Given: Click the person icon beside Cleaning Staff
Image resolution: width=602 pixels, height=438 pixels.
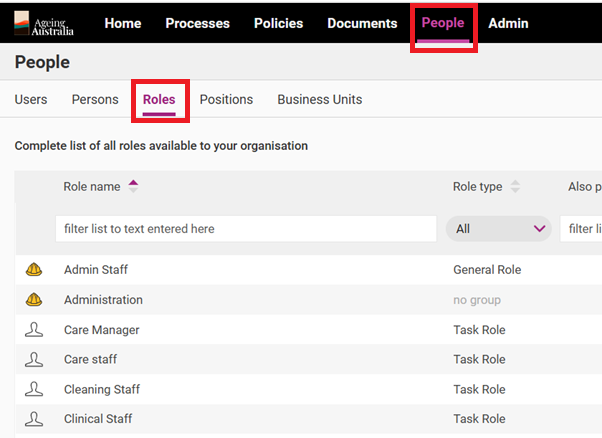Looking at the screenshot, I should pyautogui.click(x=34, y=390).
